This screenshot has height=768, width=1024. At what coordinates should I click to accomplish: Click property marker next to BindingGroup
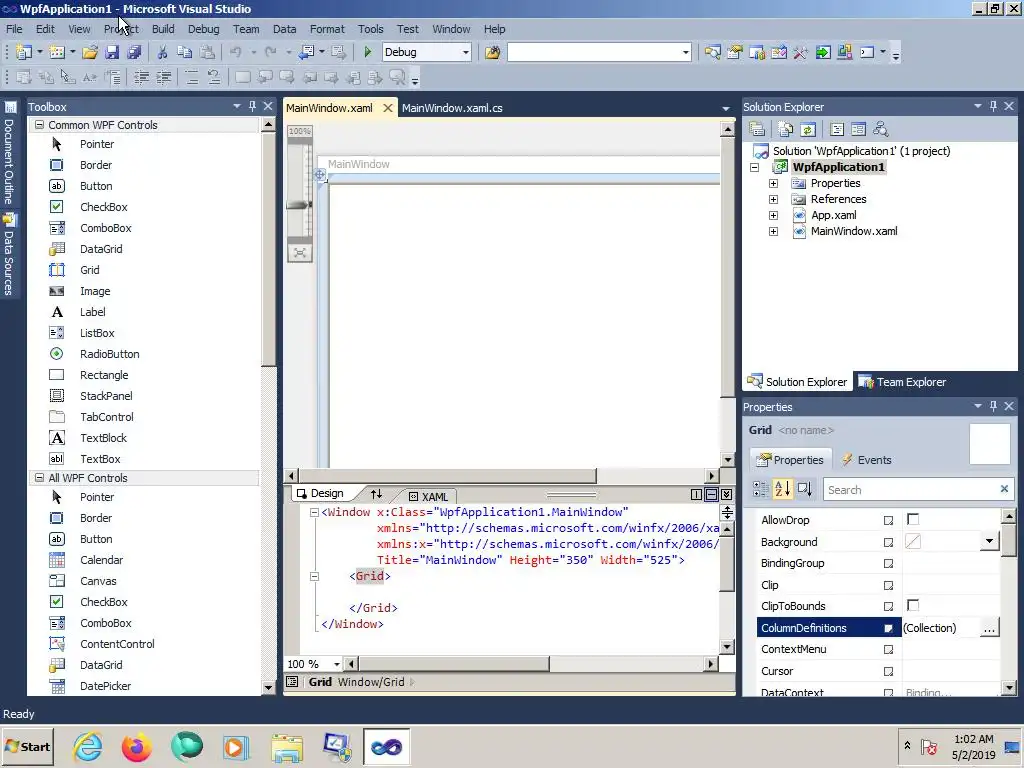[x=888, y=564]
